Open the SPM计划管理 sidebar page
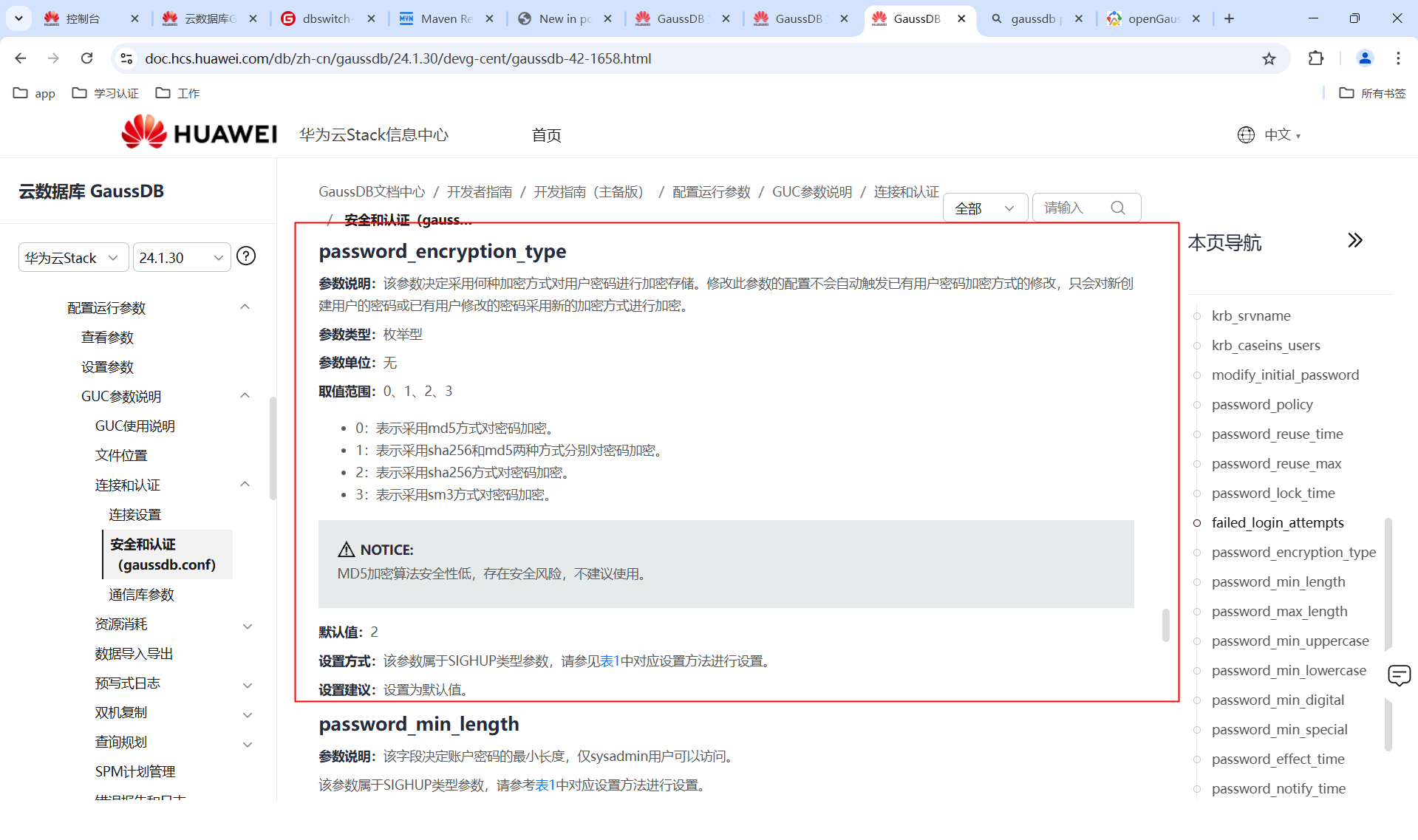Image resolution: width=1418 pixels, height=840 pixels. pyautogui.click(x=135, y=772)
